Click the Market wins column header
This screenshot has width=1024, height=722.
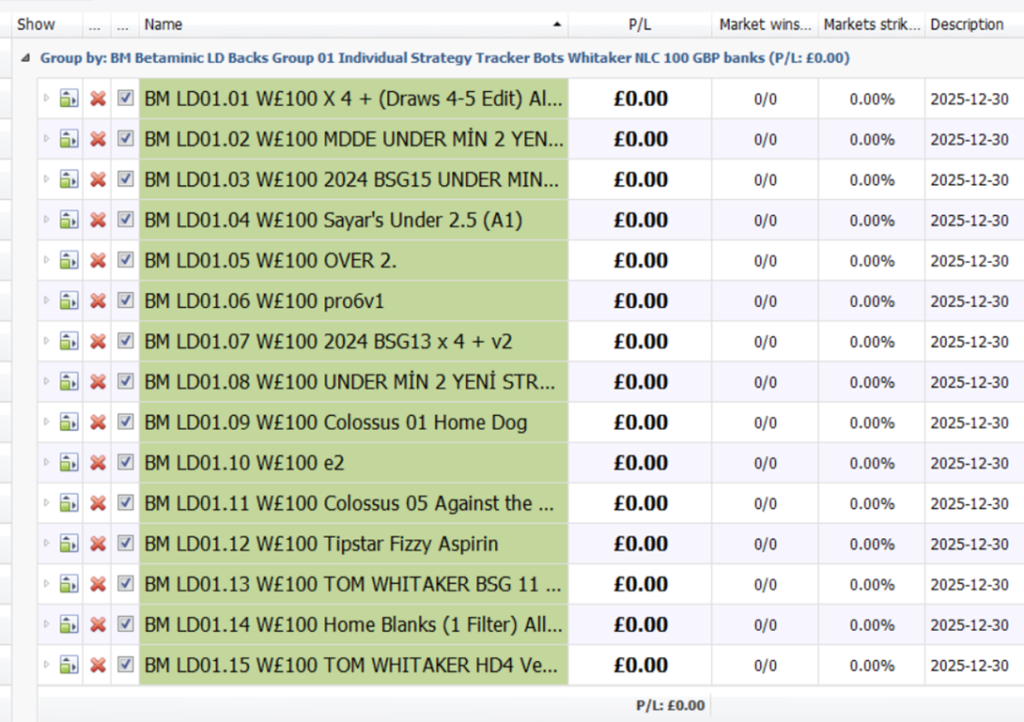pos(765,24)
